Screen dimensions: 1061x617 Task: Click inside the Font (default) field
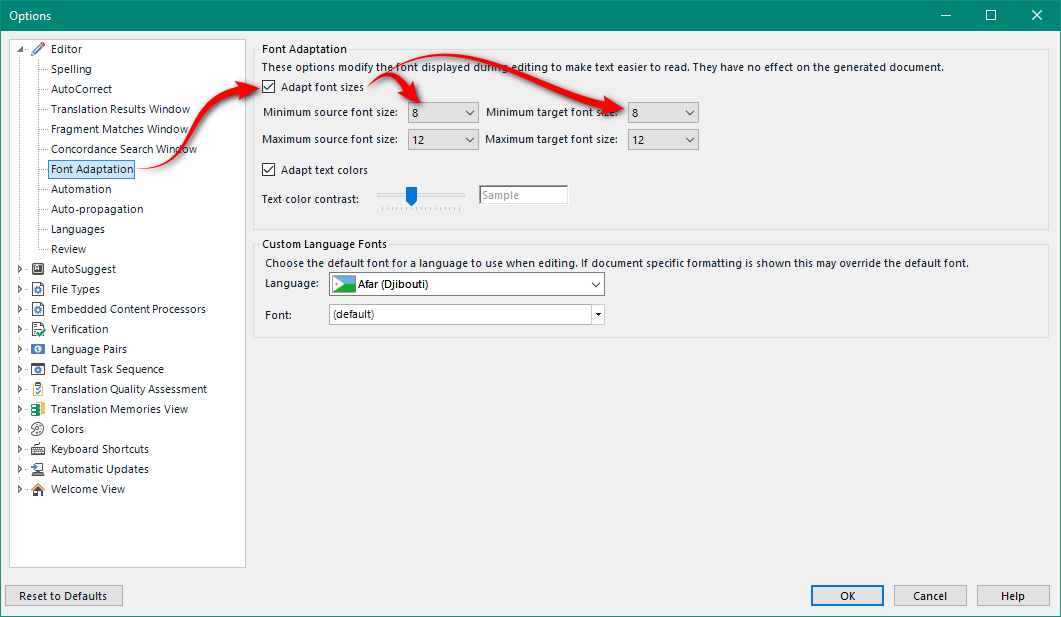460,315
